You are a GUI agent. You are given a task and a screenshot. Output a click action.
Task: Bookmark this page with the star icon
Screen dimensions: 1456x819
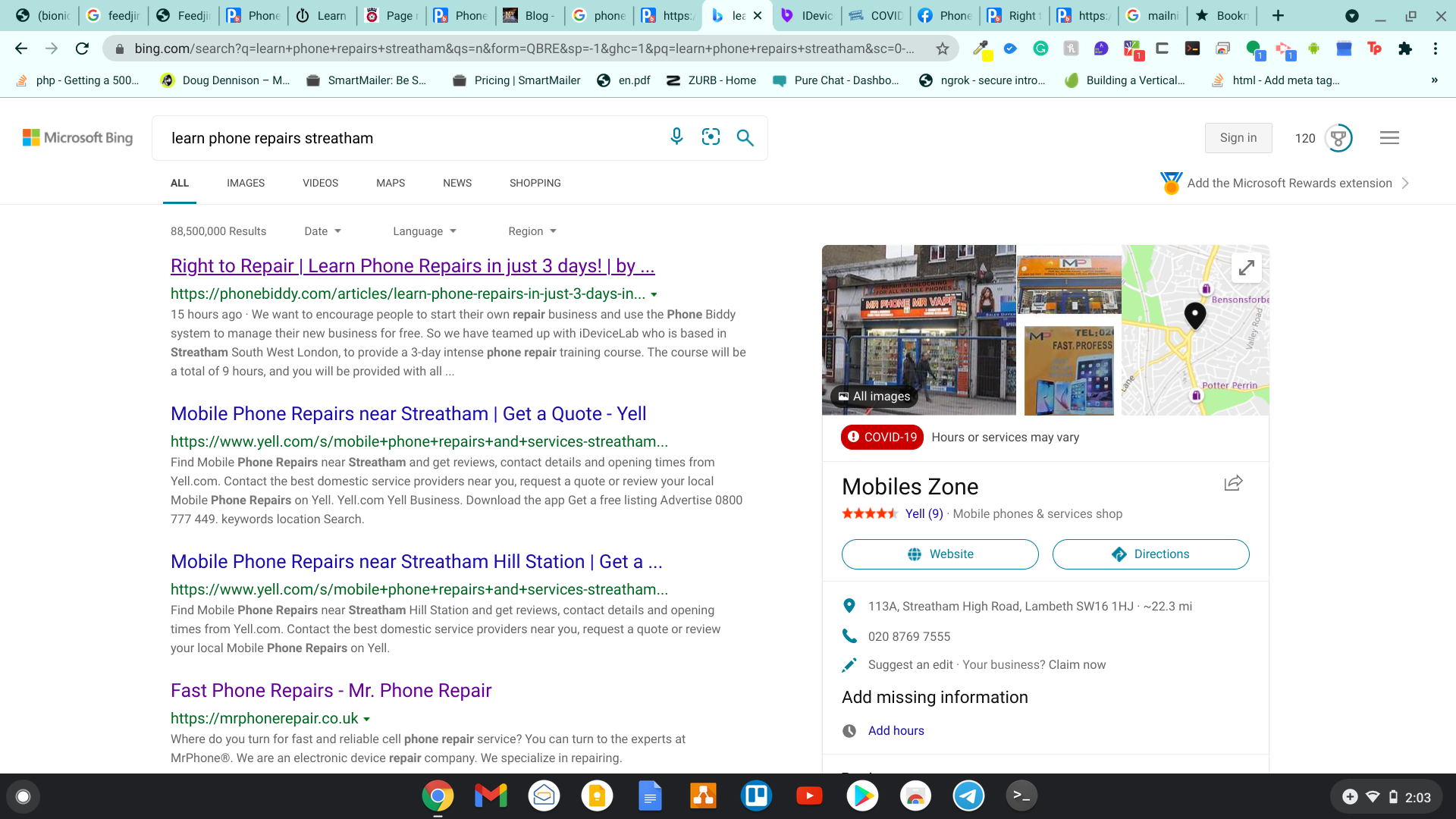(x=942, y=49)
